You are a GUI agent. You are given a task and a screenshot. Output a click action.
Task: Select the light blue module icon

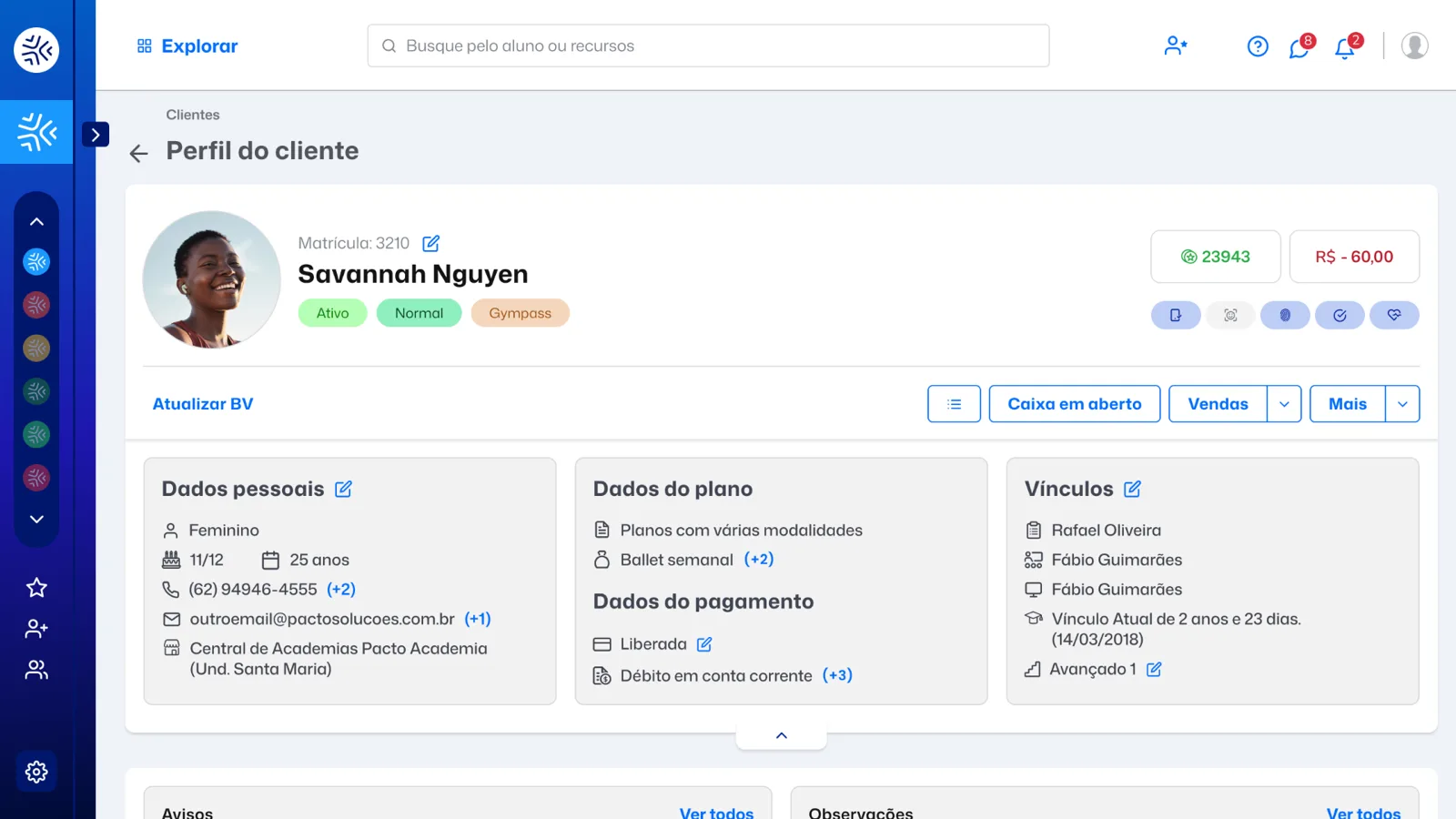click(x=36, y=262)
